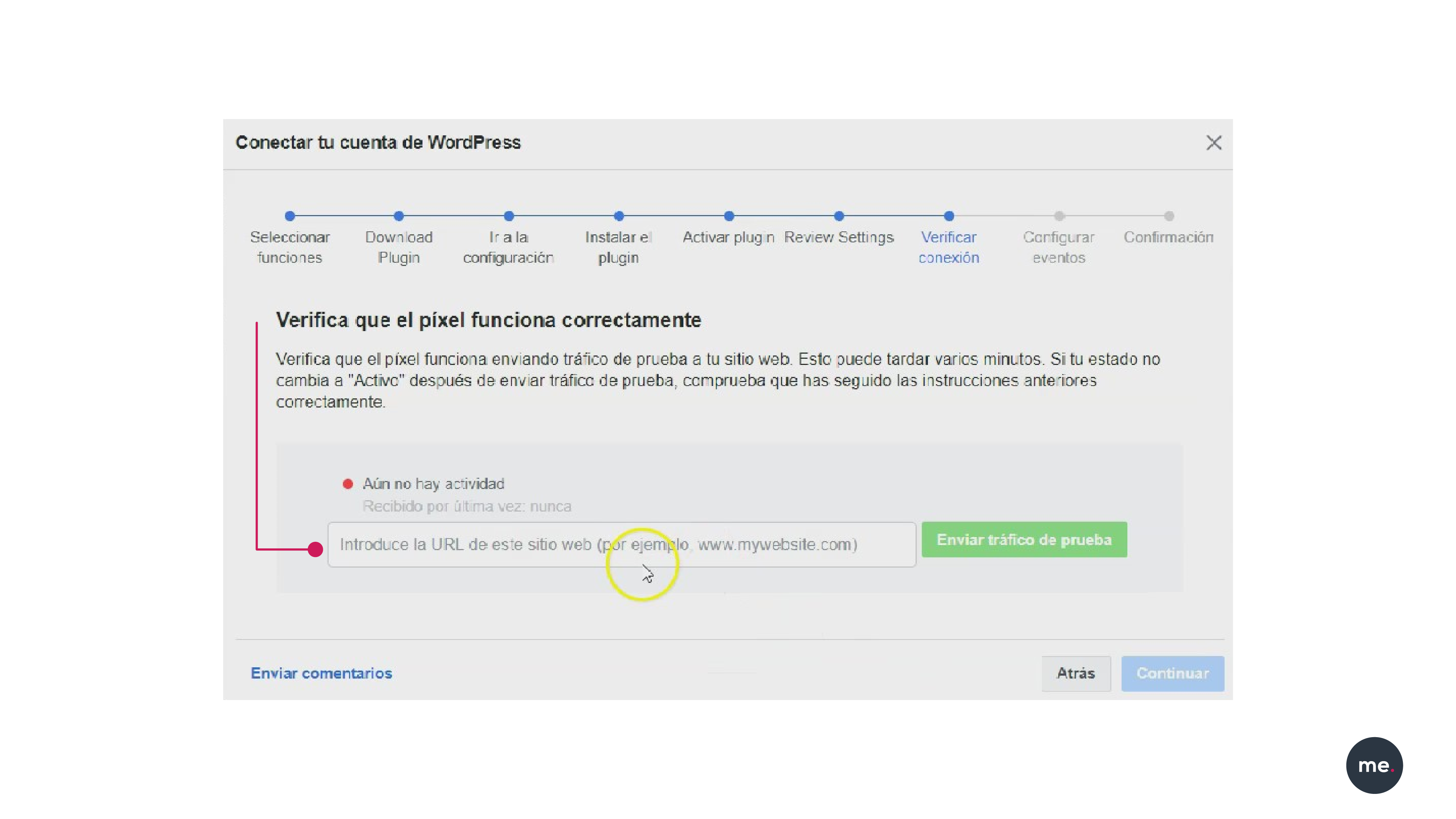This screenshot has height=819, width=1456.
Task: Select the Configurar eventos step dot
Action: click(1059, 216)
